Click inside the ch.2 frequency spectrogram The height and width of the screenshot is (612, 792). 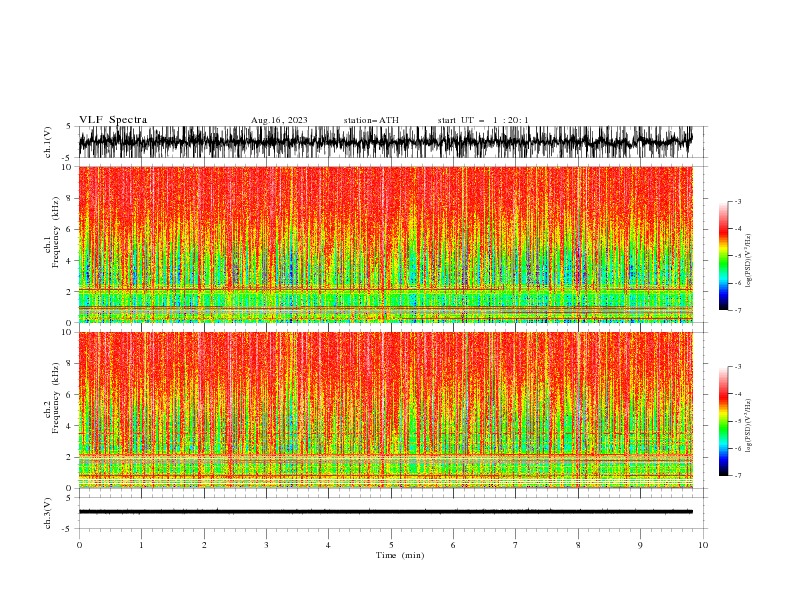385,410
